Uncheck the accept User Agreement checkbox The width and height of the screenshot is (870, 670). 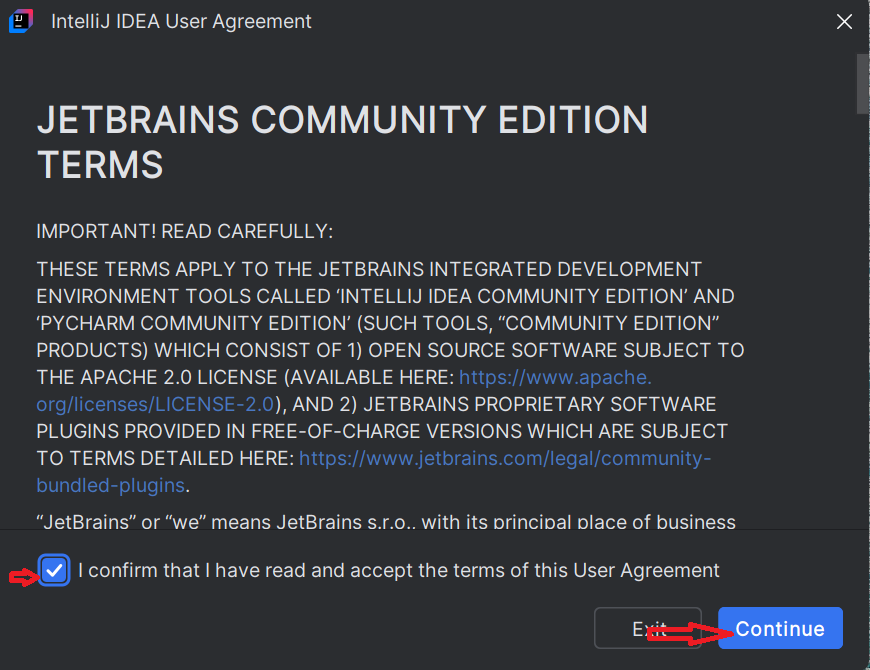tap(54, 570)
